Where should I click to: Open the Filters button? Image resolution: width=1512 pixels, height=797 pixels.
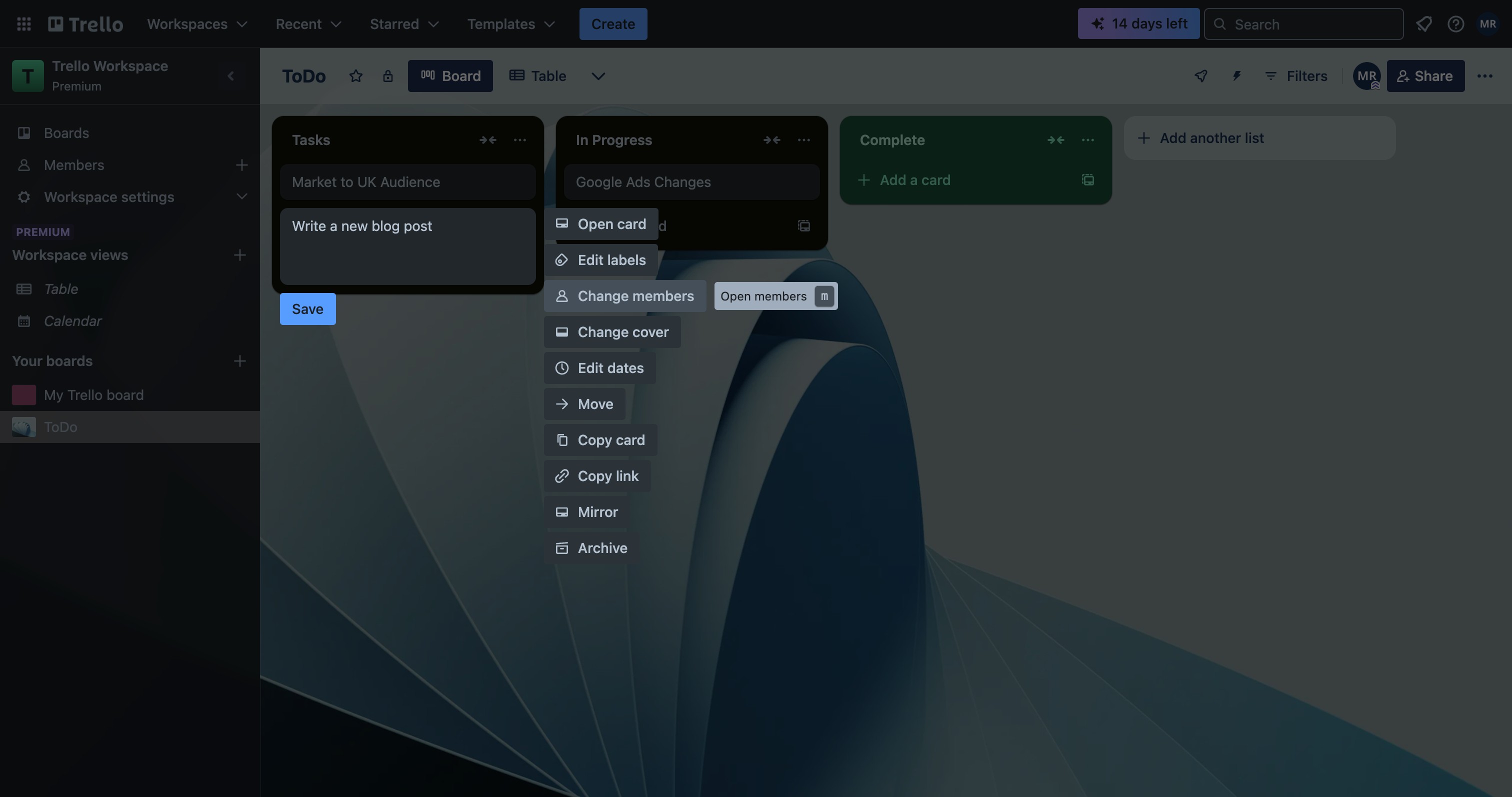tap(1296, 75)
